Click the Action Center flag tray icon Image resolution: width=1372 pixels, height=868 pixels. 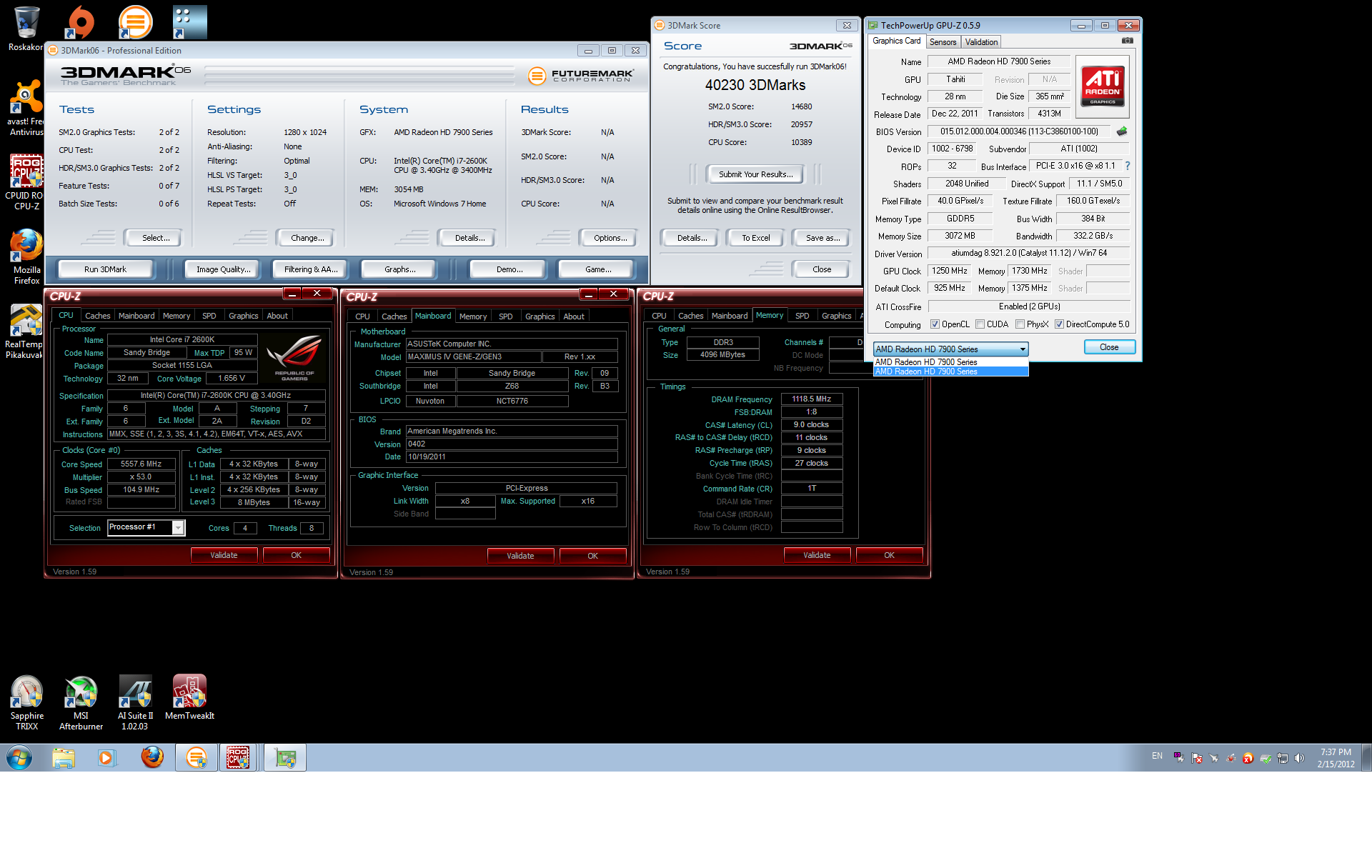coord(1197,758)
